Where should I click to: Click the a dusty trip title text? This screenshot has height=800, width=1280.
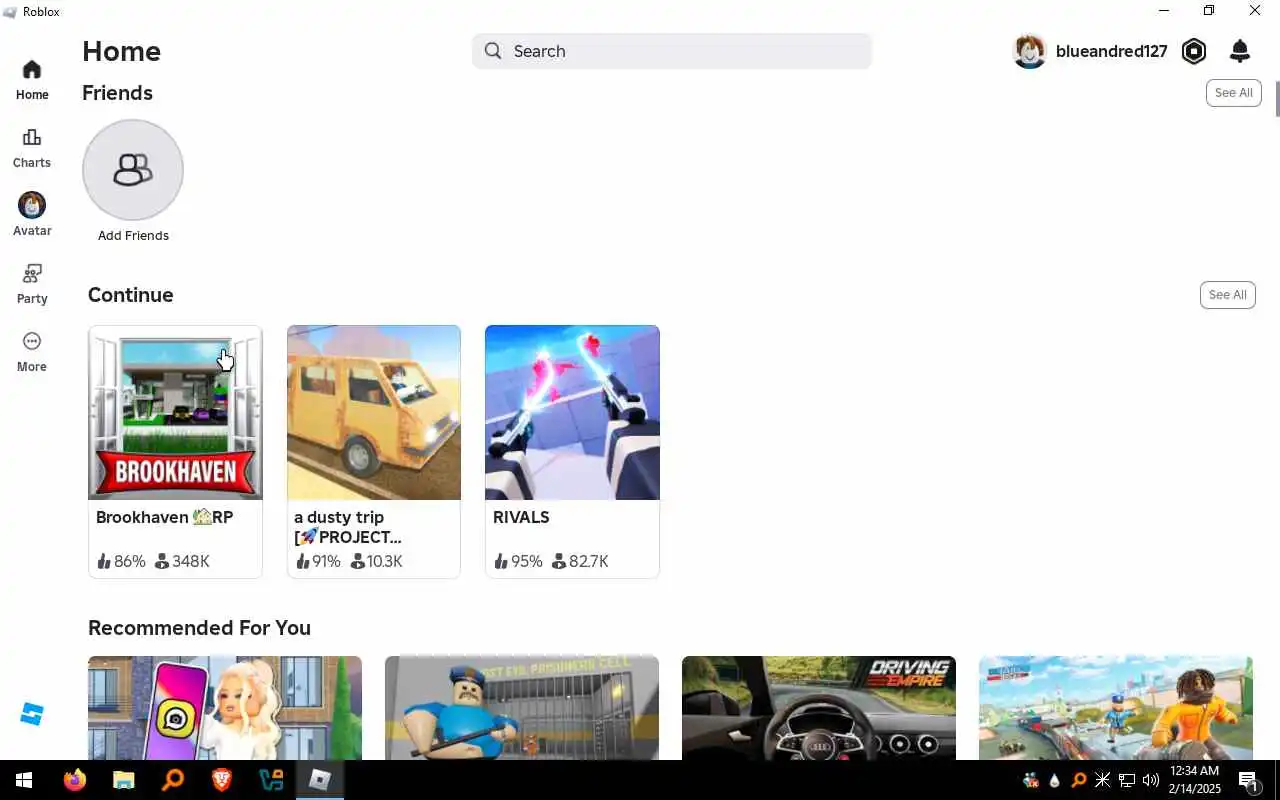(348, 527)
